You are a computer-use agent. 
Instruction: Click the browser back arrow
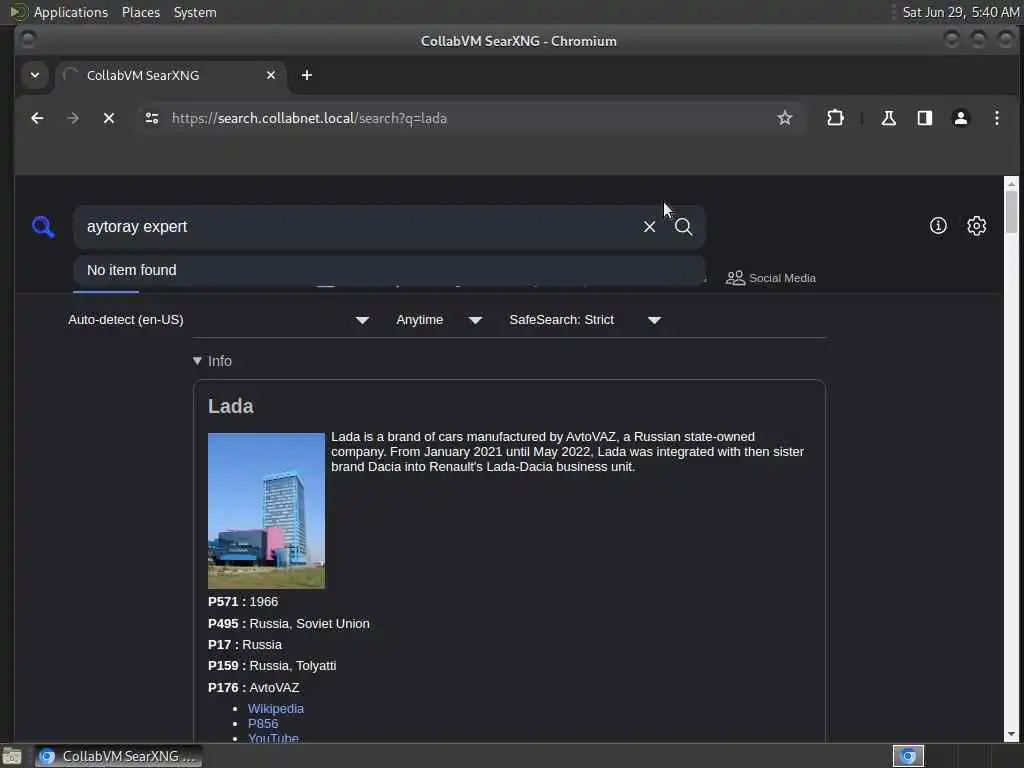point(37,118)
